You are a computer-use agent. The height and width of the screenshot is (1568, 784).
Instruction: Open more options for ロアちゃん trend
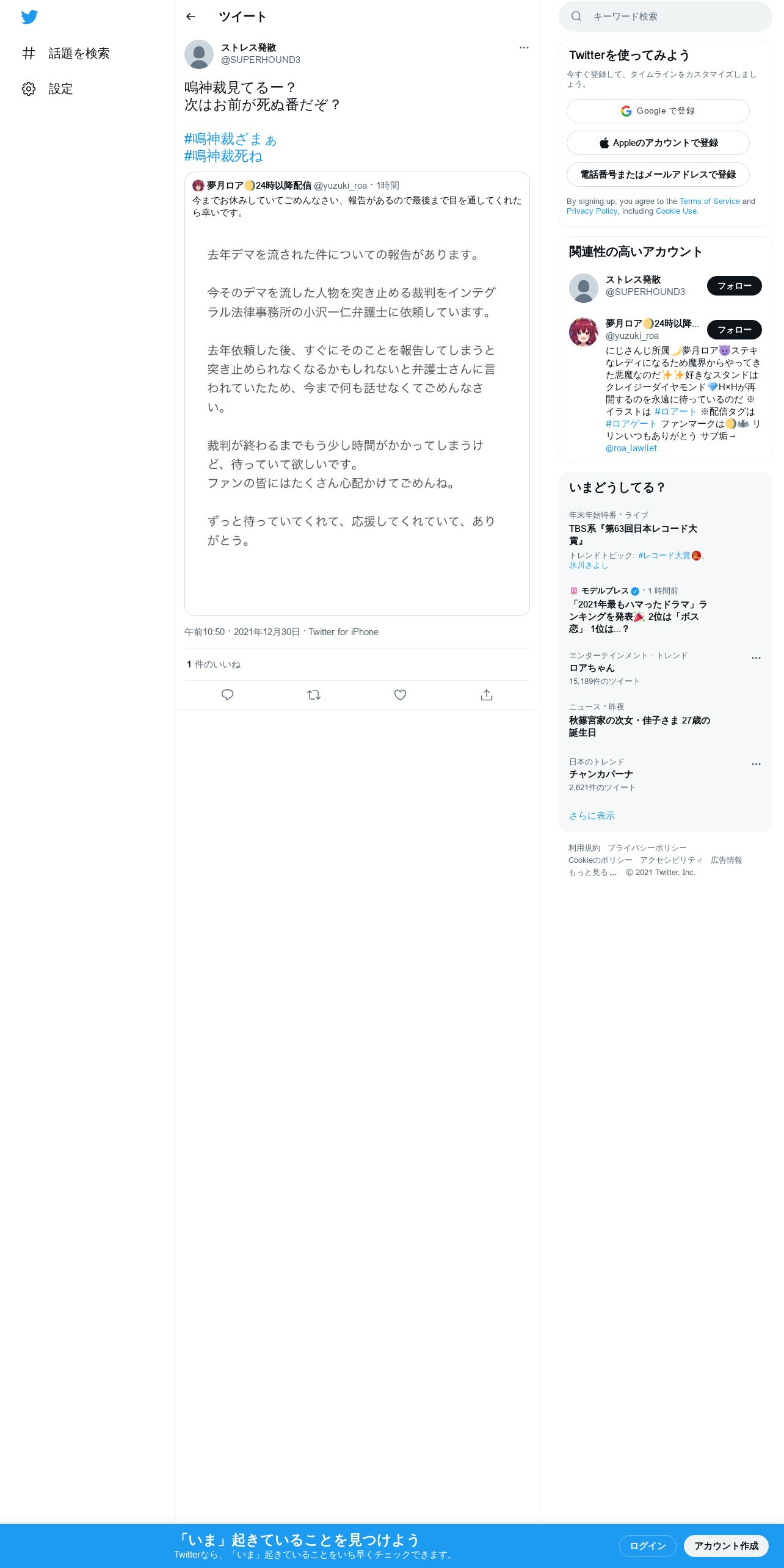(756, 658)
